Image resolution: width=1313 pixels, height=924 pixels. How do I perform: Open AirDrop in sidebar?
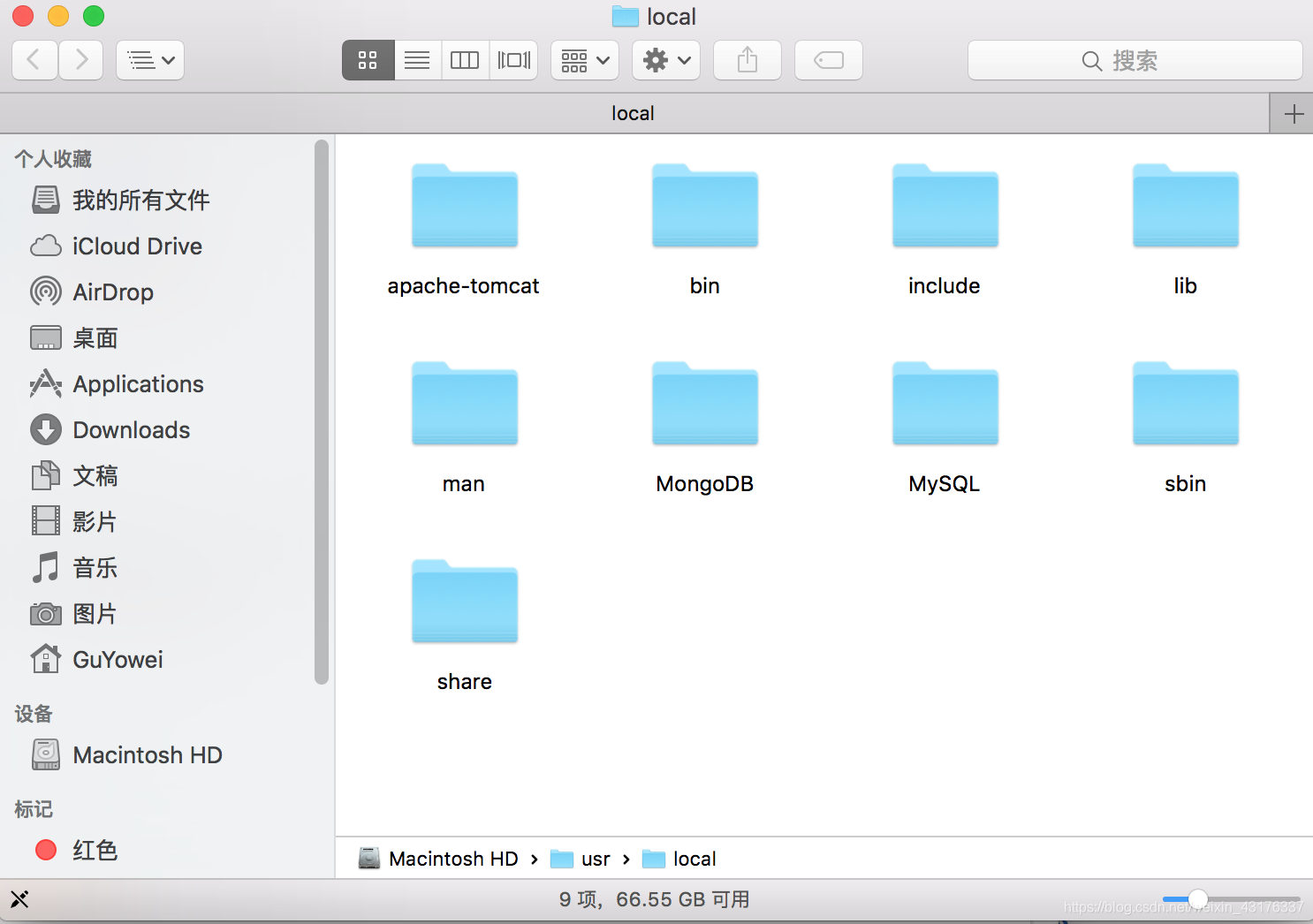tap(113, 292)
